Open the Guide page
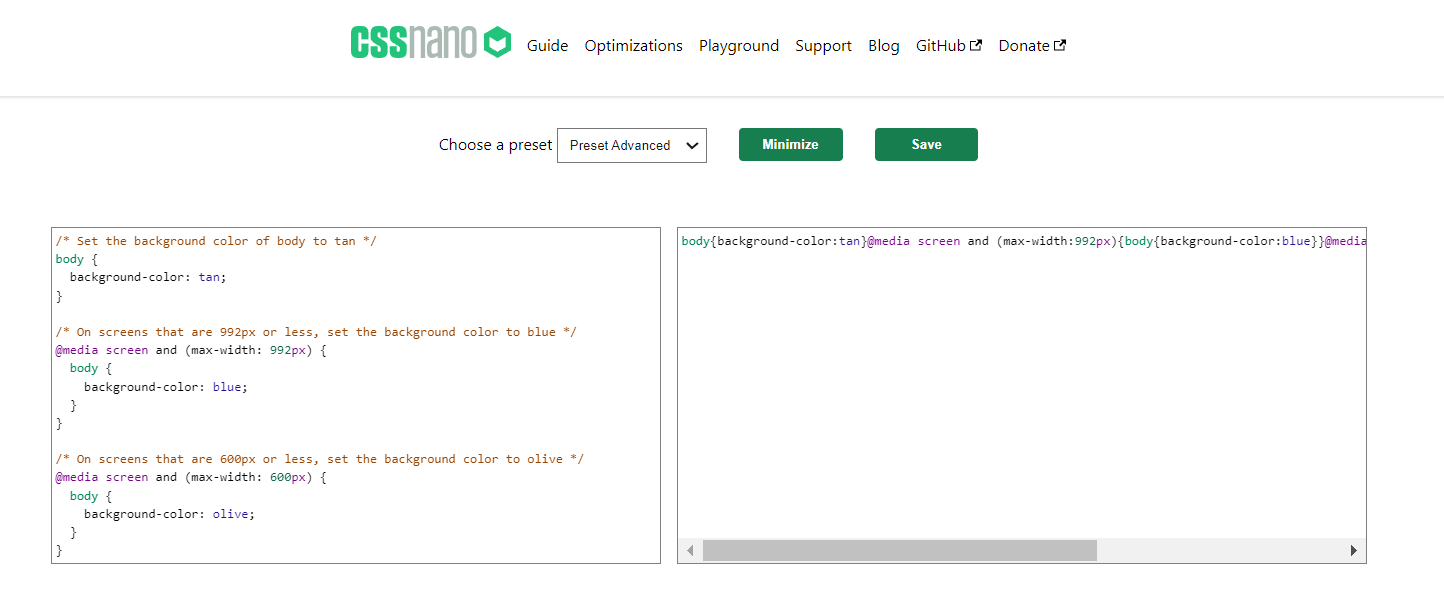The image size is (1444, 589). [x=547, y=45]
